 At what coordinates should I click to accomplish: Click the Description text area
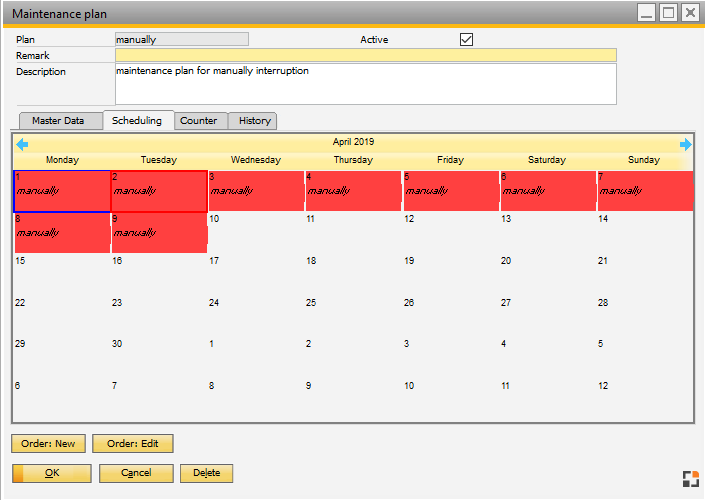[x=365, y=84]
